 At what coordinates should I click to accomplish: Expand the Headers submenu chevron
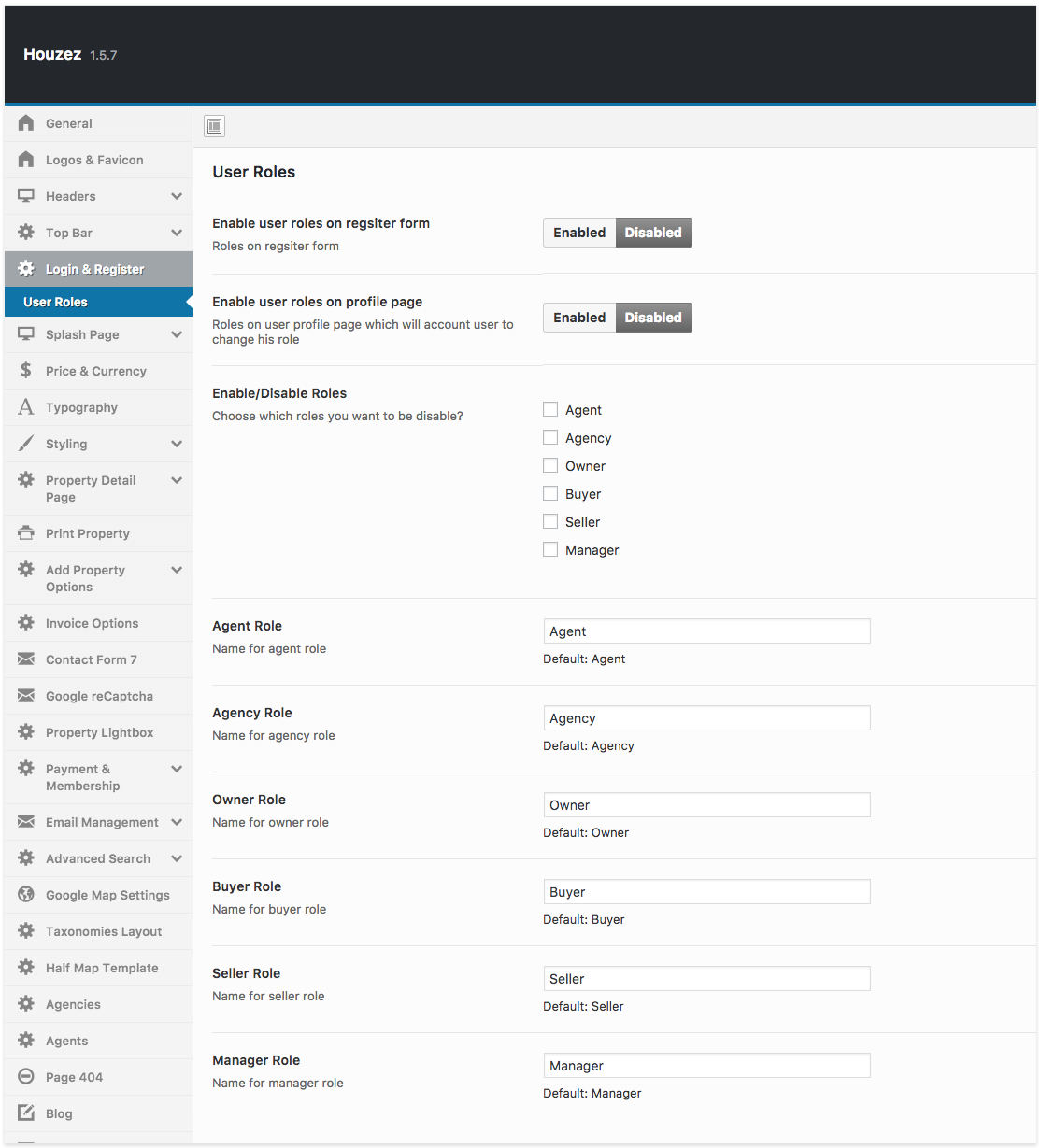(x=177, y=196)
